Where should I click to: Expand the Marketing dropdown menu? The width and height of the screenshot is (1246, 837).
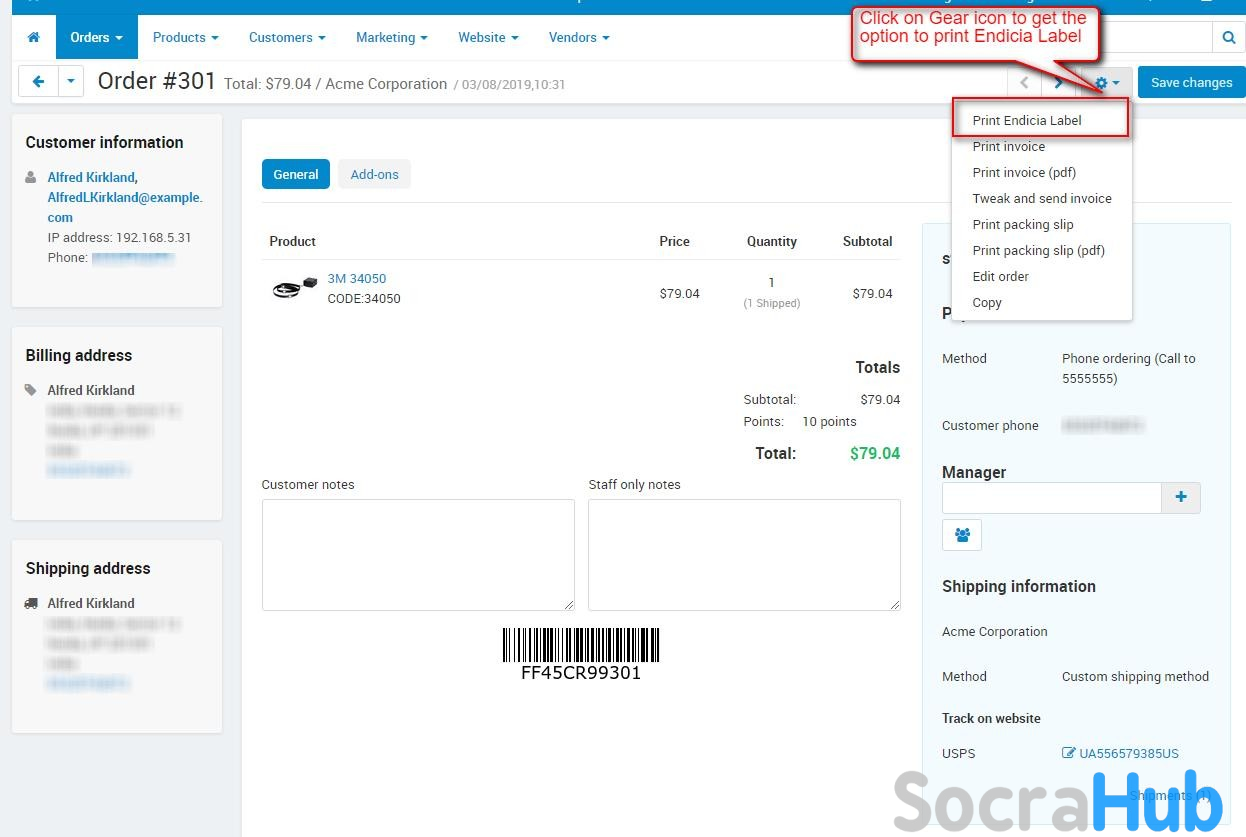click(391, 38)
